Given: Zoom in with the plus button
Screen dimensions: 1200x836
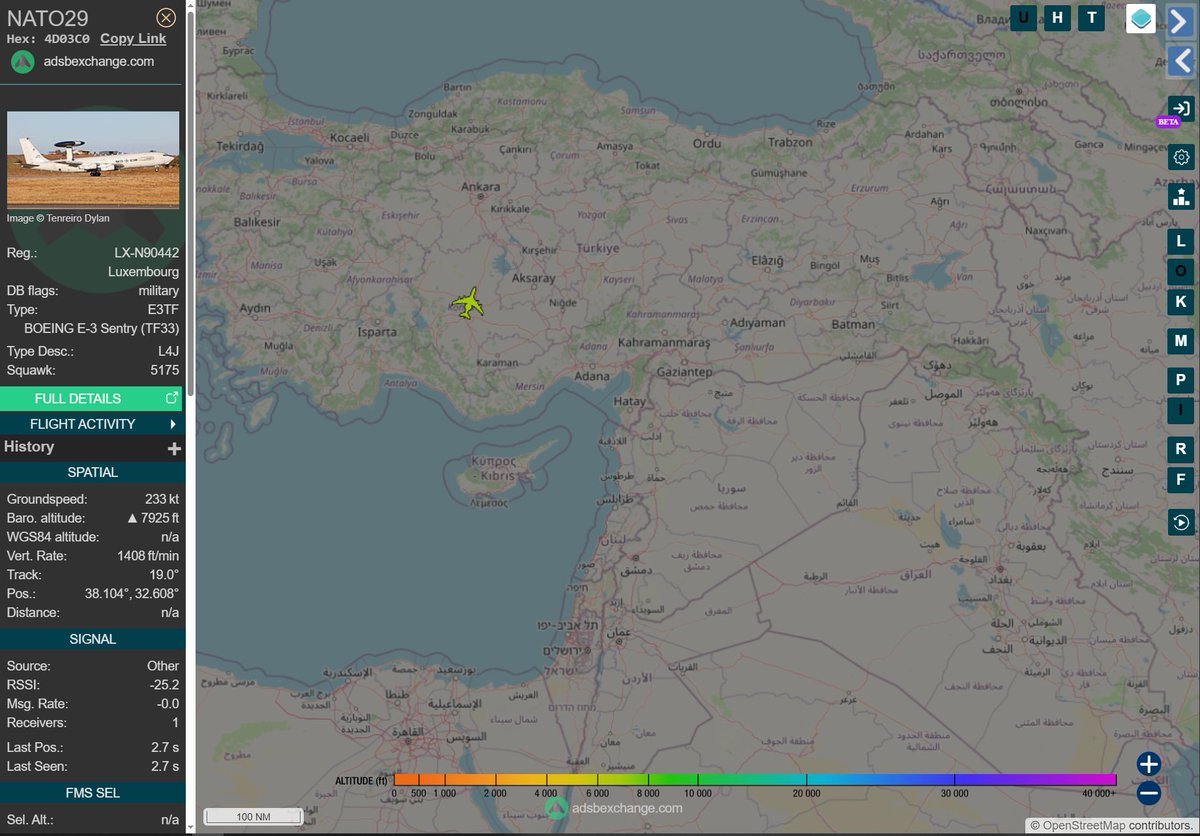Looking at the screenshot, I should coord(1148,765).
